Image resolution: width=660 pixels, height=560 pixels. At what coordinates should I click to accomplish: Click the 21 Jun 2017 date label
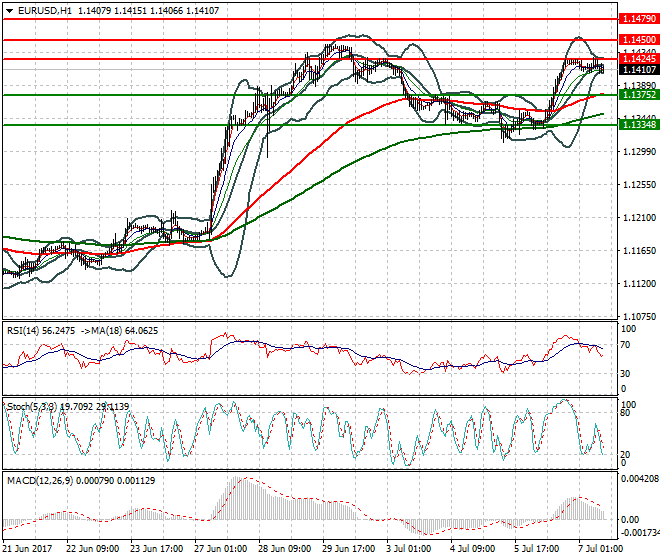[x=28, y=549]
